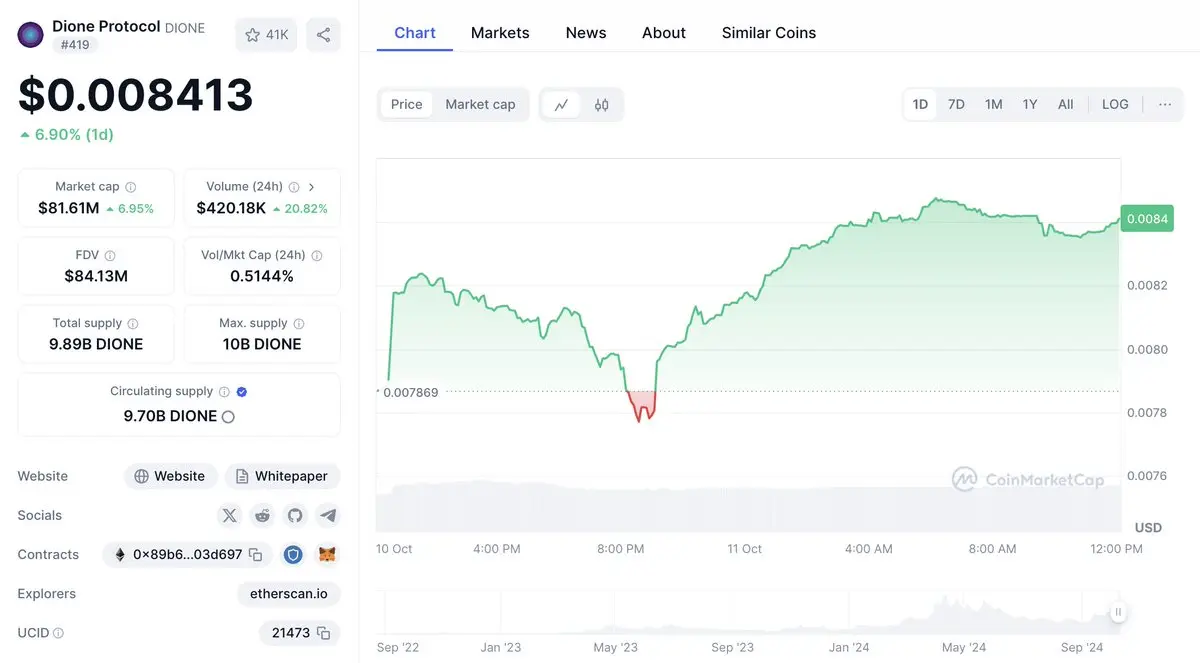Show Volume (24h) info icon
Screen dimensions: 1200x663
[x=293, y=187]
